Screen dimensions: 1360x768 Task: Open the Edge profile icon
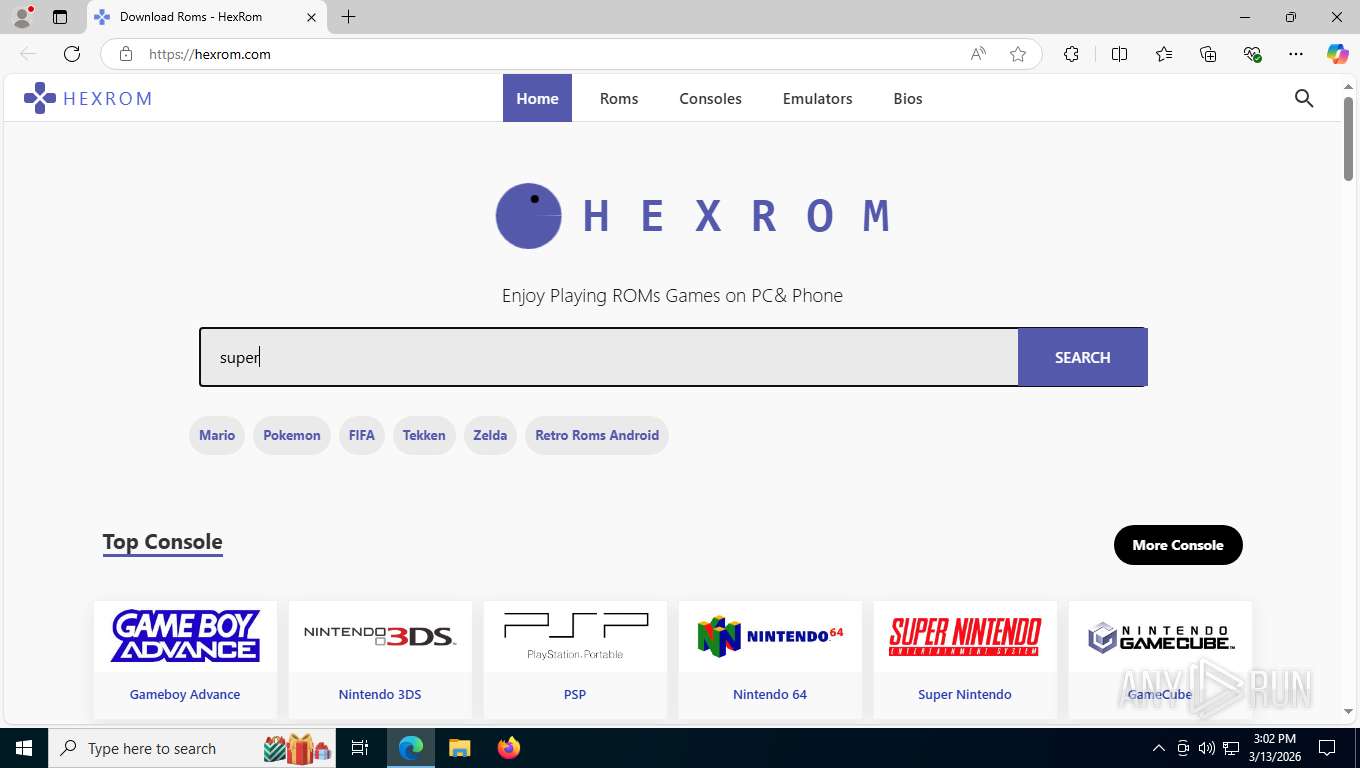(x=21, y=17)
